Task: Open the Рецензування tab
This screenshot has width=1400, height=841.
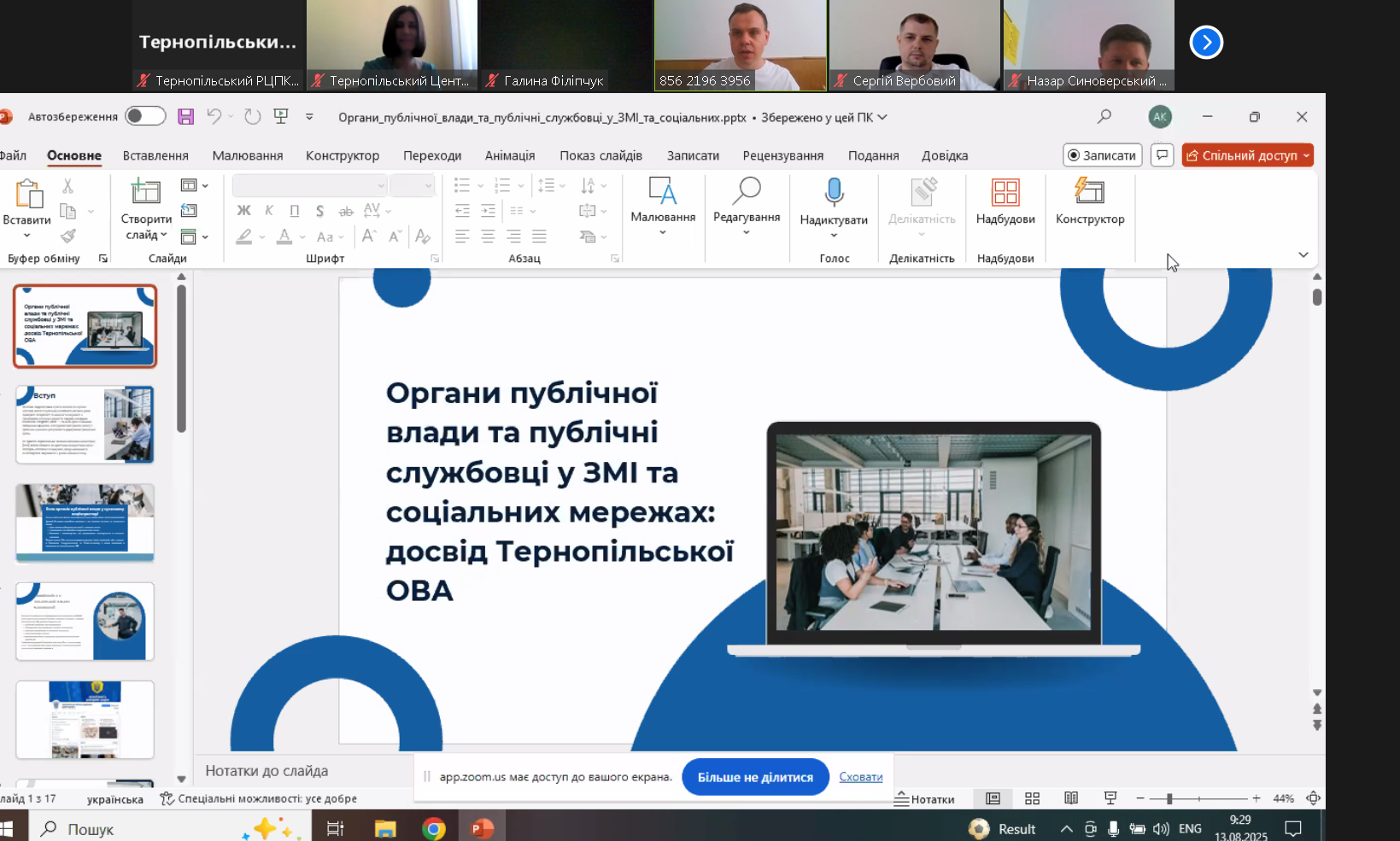Action: tap(783, 155)
